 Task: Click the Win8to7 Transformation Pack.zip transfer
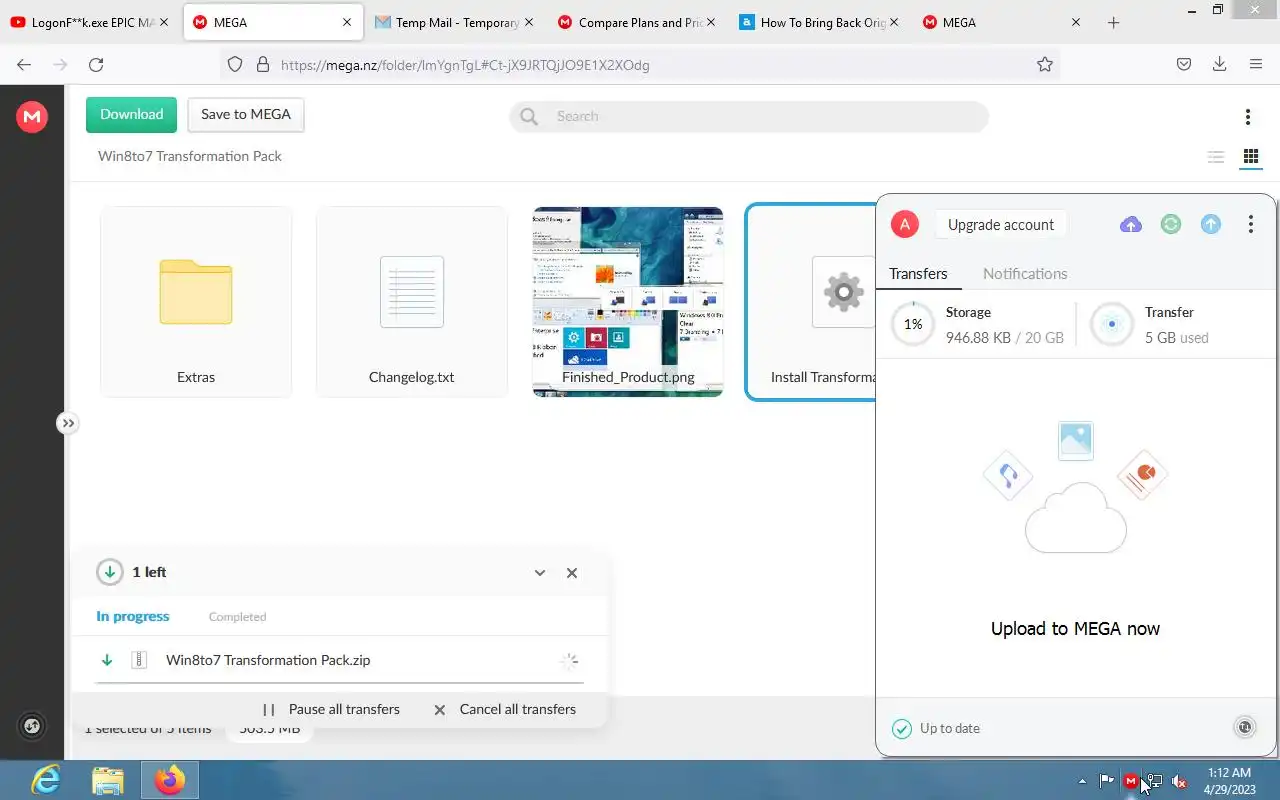340,660
